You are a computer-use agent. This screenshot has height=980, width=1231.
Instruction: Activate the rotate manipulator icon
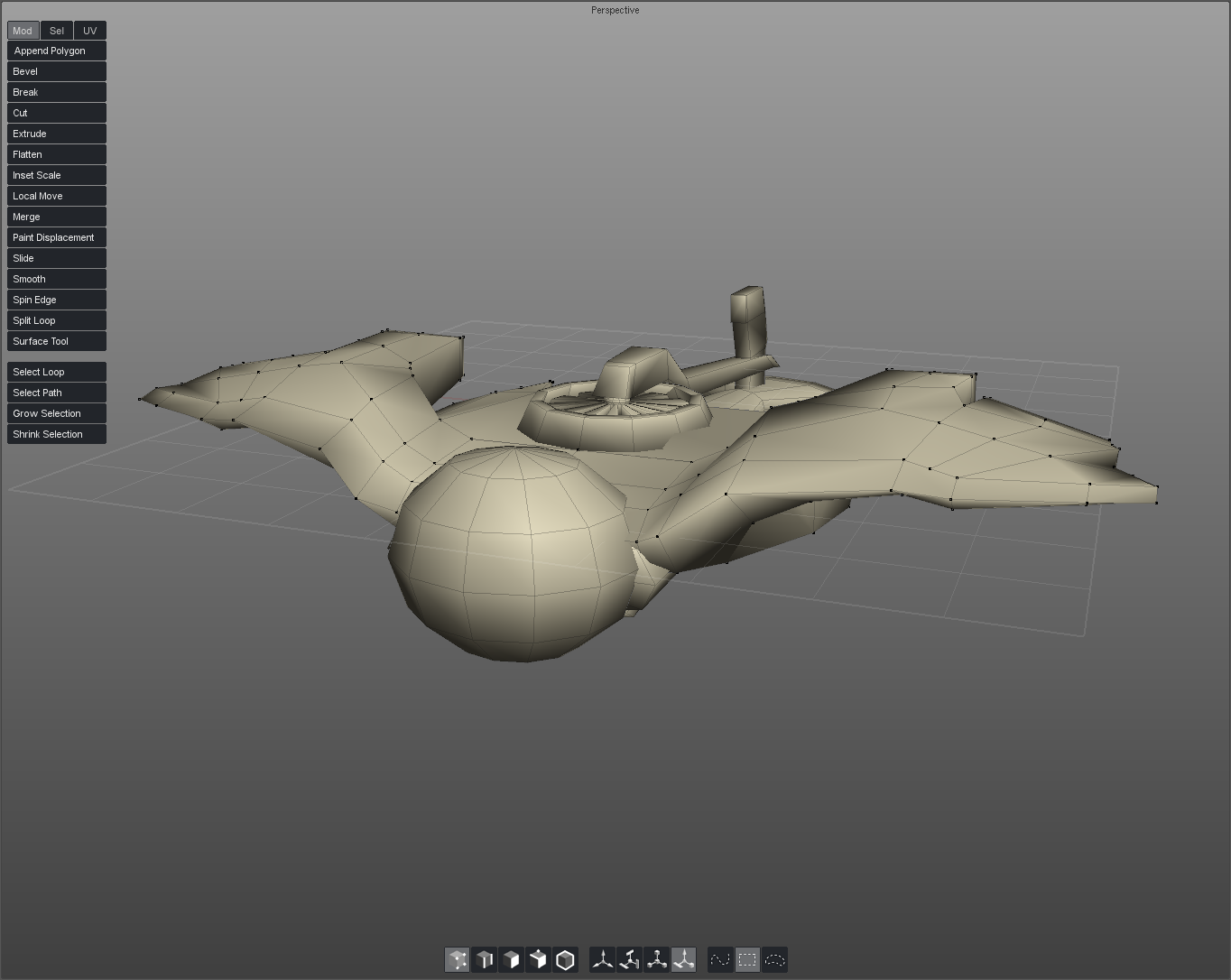tap(630, 959)
